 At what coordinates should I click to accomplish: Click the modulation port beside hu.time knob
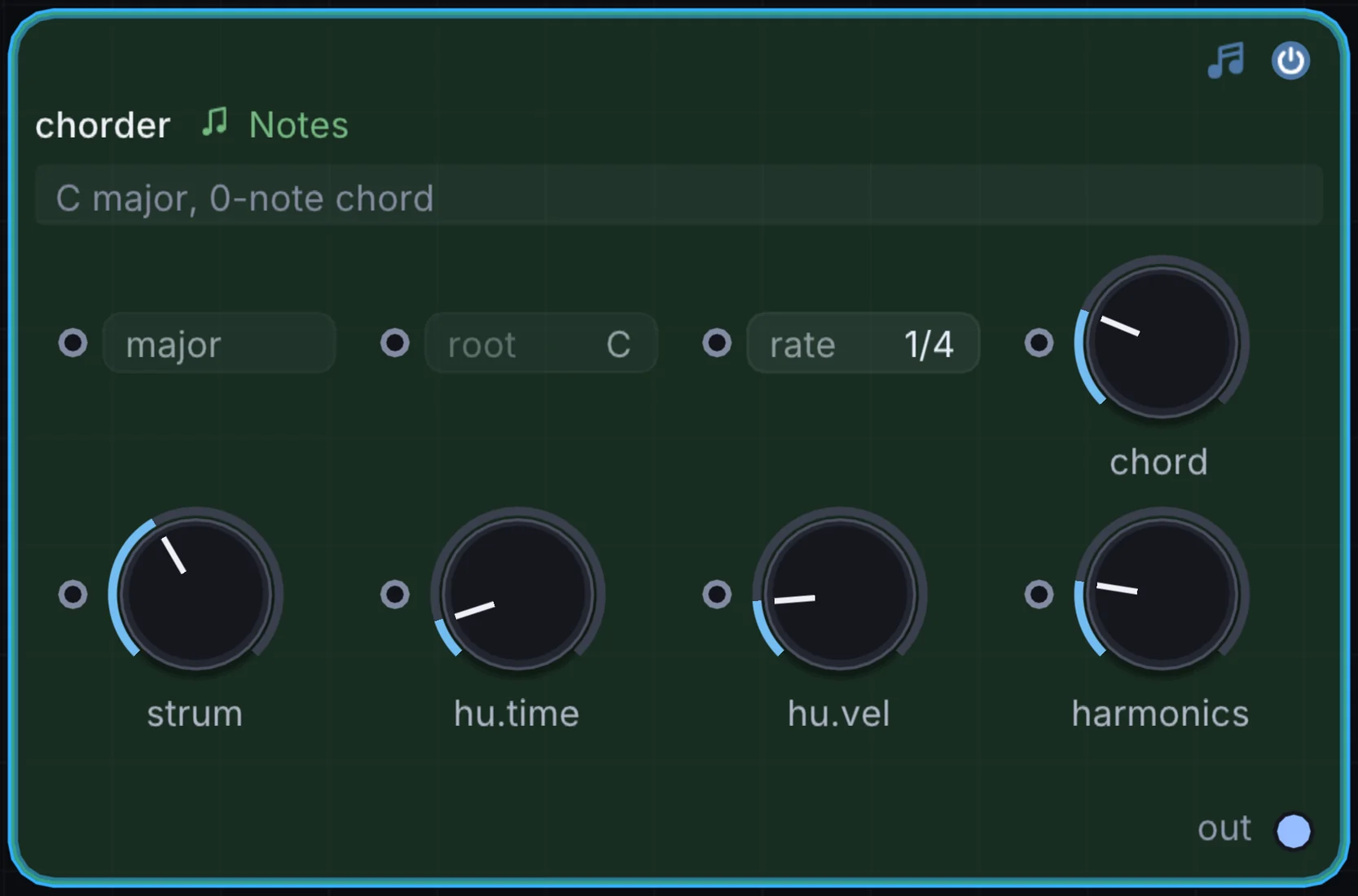395,595
